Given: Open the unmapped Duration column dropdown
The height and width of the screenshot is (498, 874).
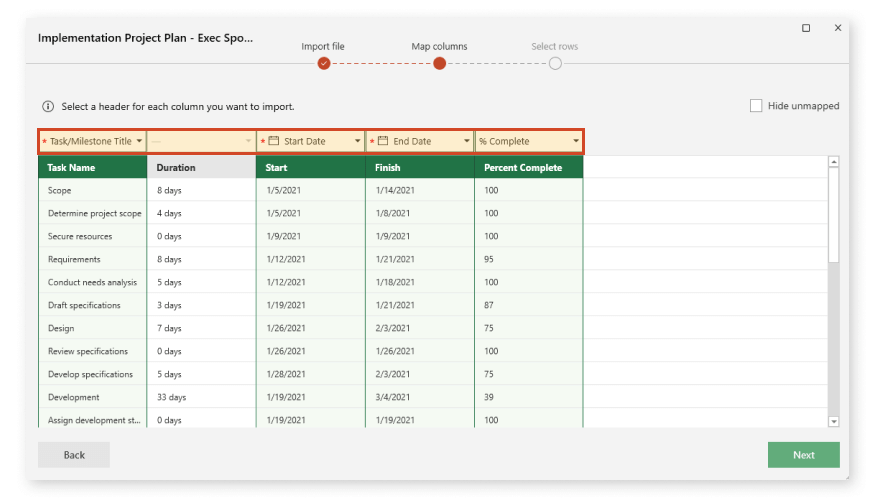Looking at the screenshot, I should click(x=201, y=141).
